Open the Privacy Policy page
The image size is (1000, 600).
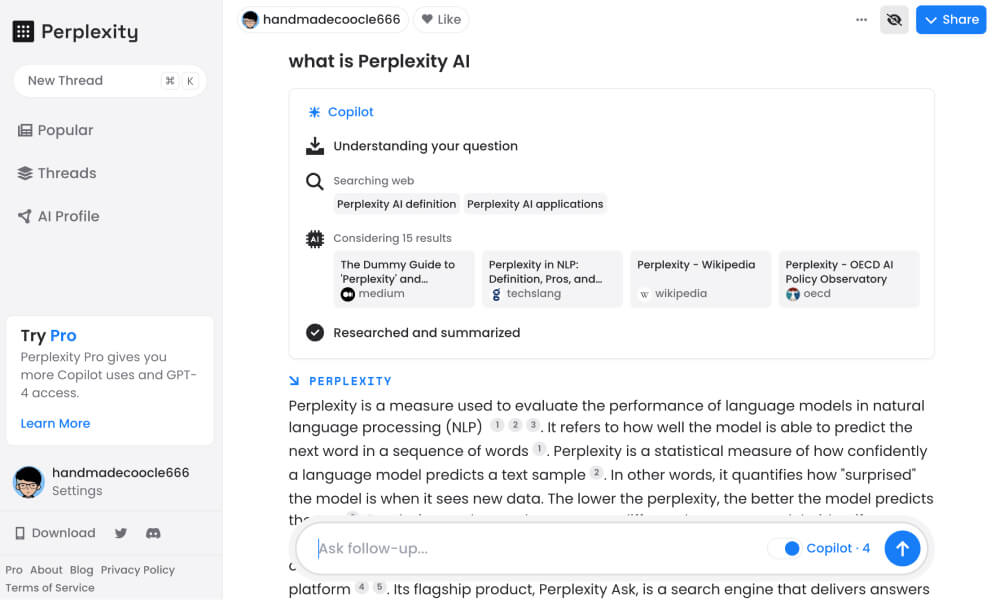138,569
